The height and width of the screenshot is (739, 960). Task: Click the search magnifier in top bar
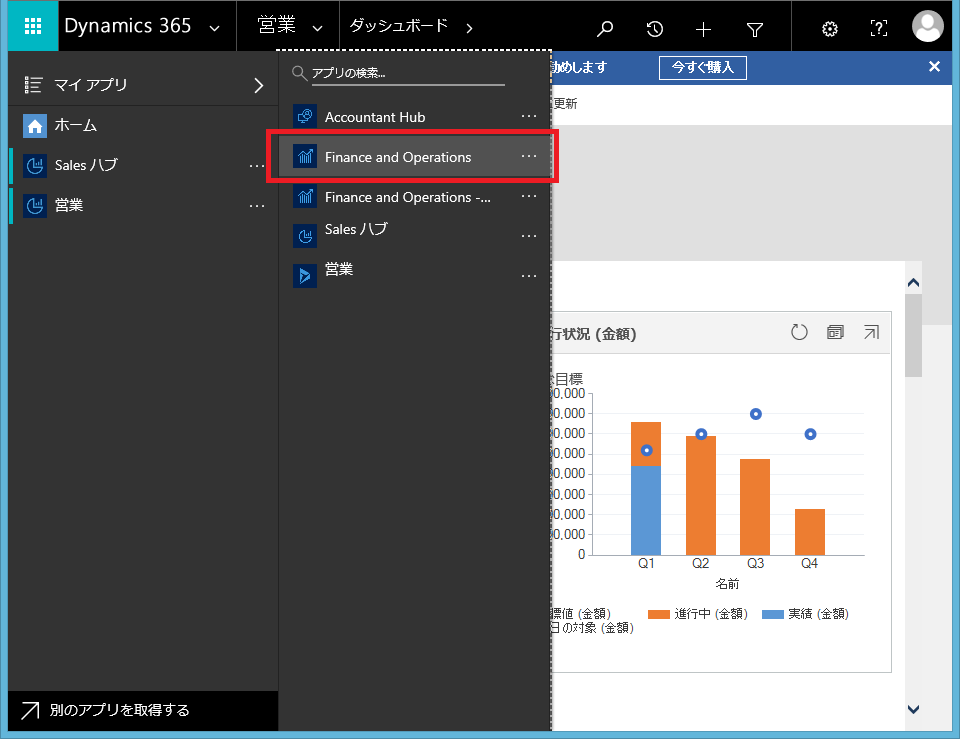[605, 28]
